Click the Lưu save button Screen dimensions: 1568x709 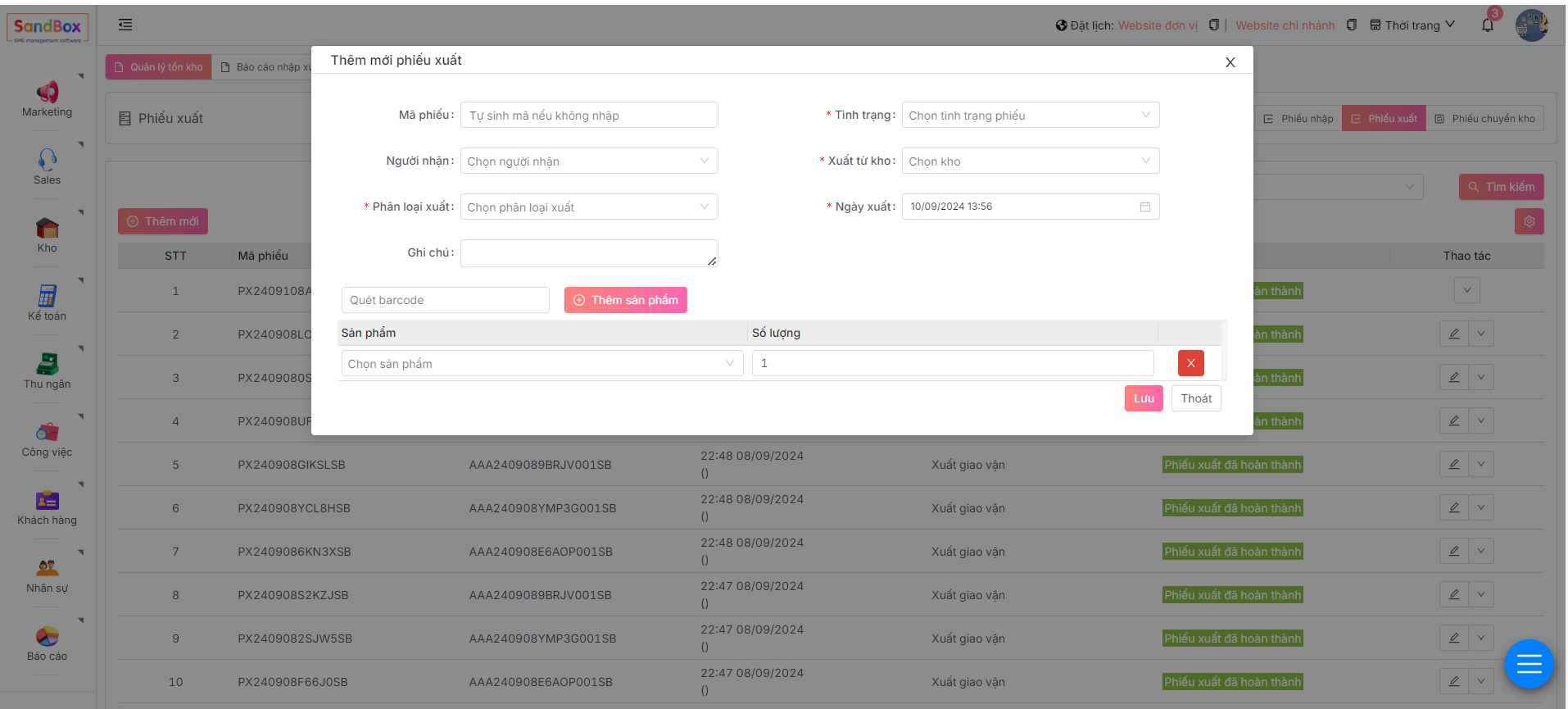[1143, 398]
